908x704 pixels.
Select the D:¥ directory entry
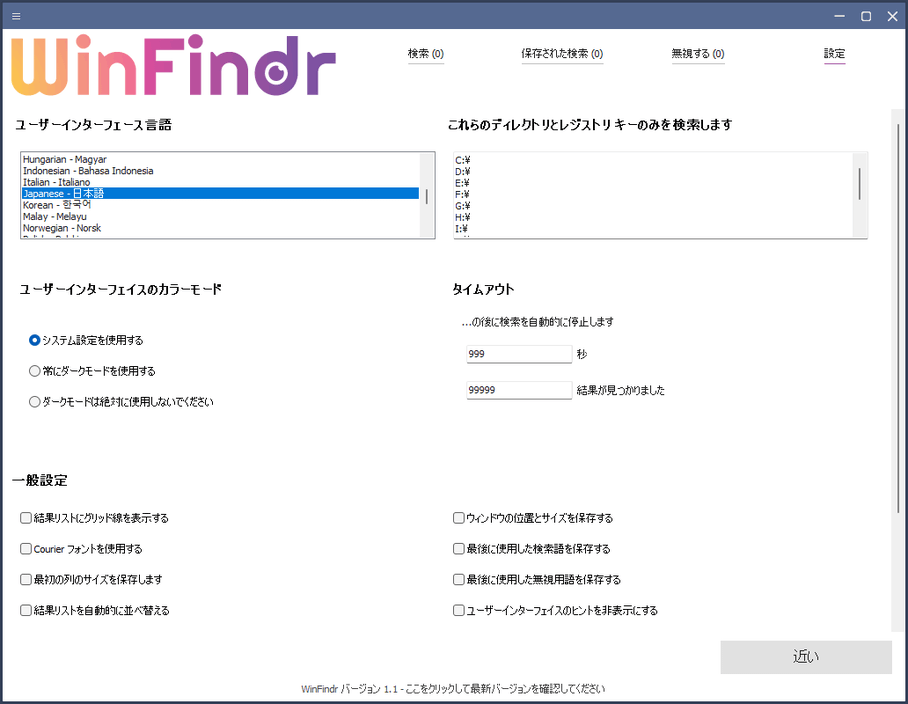coord(463,171)
